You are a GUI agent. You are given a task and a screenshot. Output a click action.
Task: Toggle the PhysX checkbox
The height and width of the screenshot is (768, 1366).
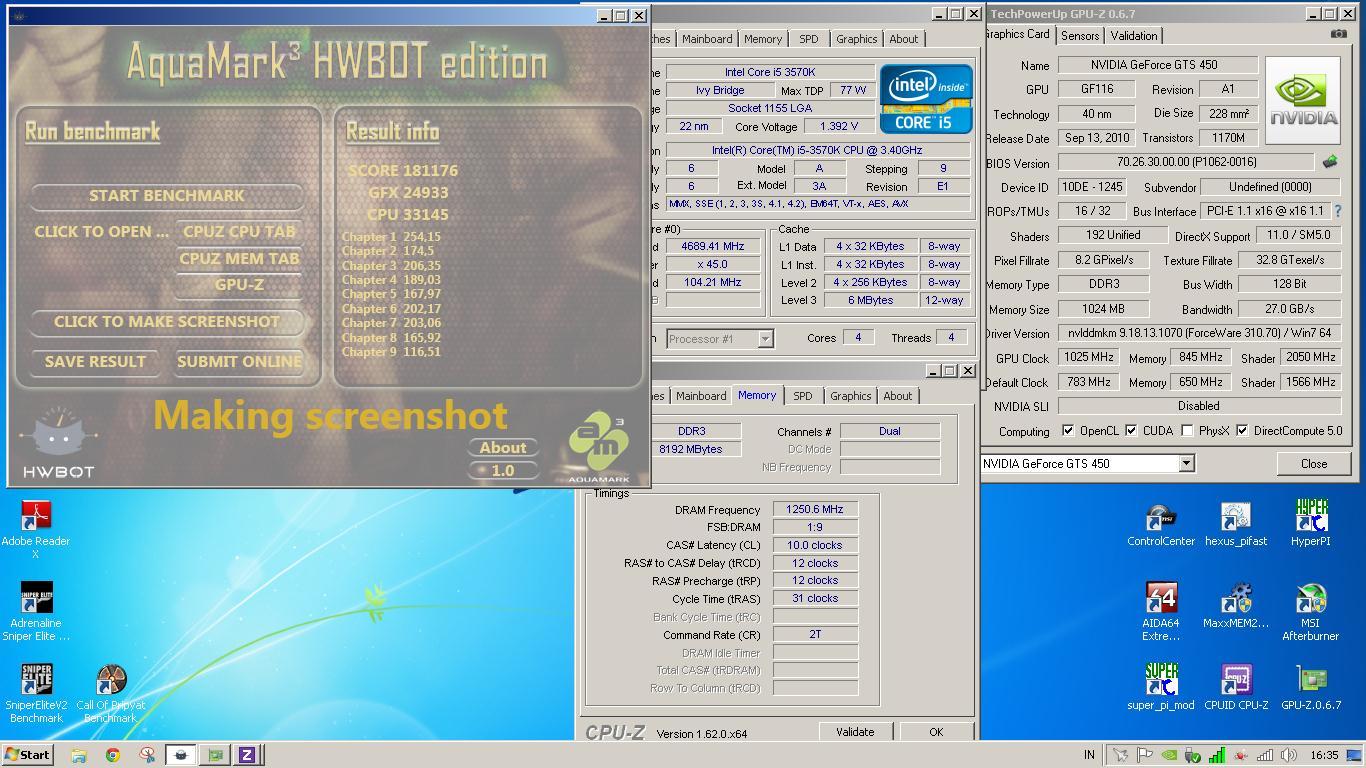(x=1187, y=431)
